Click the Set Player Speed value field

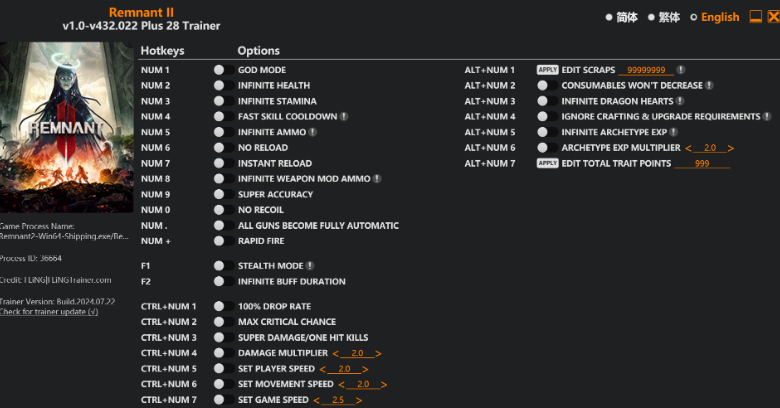(x=344, y=369)
